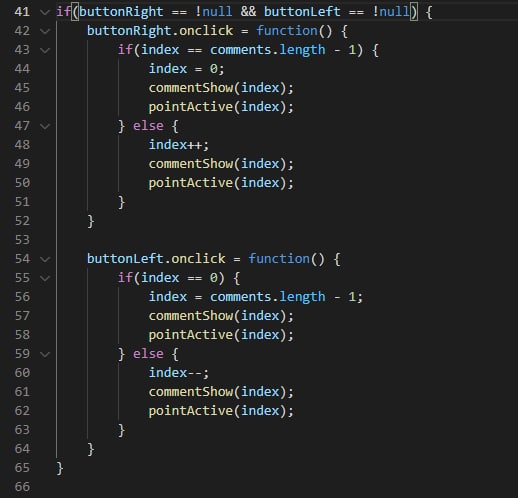Click line number 41 in the gutter
Image resolution: width=518 pixels, height=498 pixels.
click(22, 12)
